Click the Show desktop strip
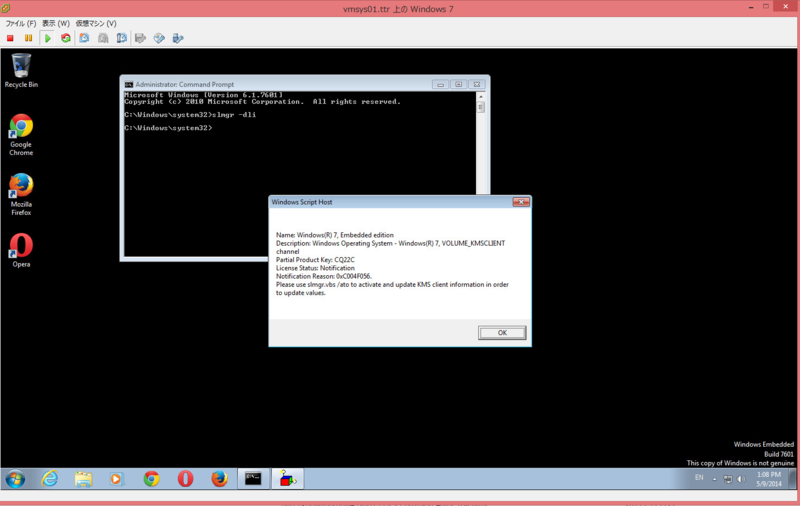Image resolution: width=800 pixels, height=506 pixels. (792, 479)
